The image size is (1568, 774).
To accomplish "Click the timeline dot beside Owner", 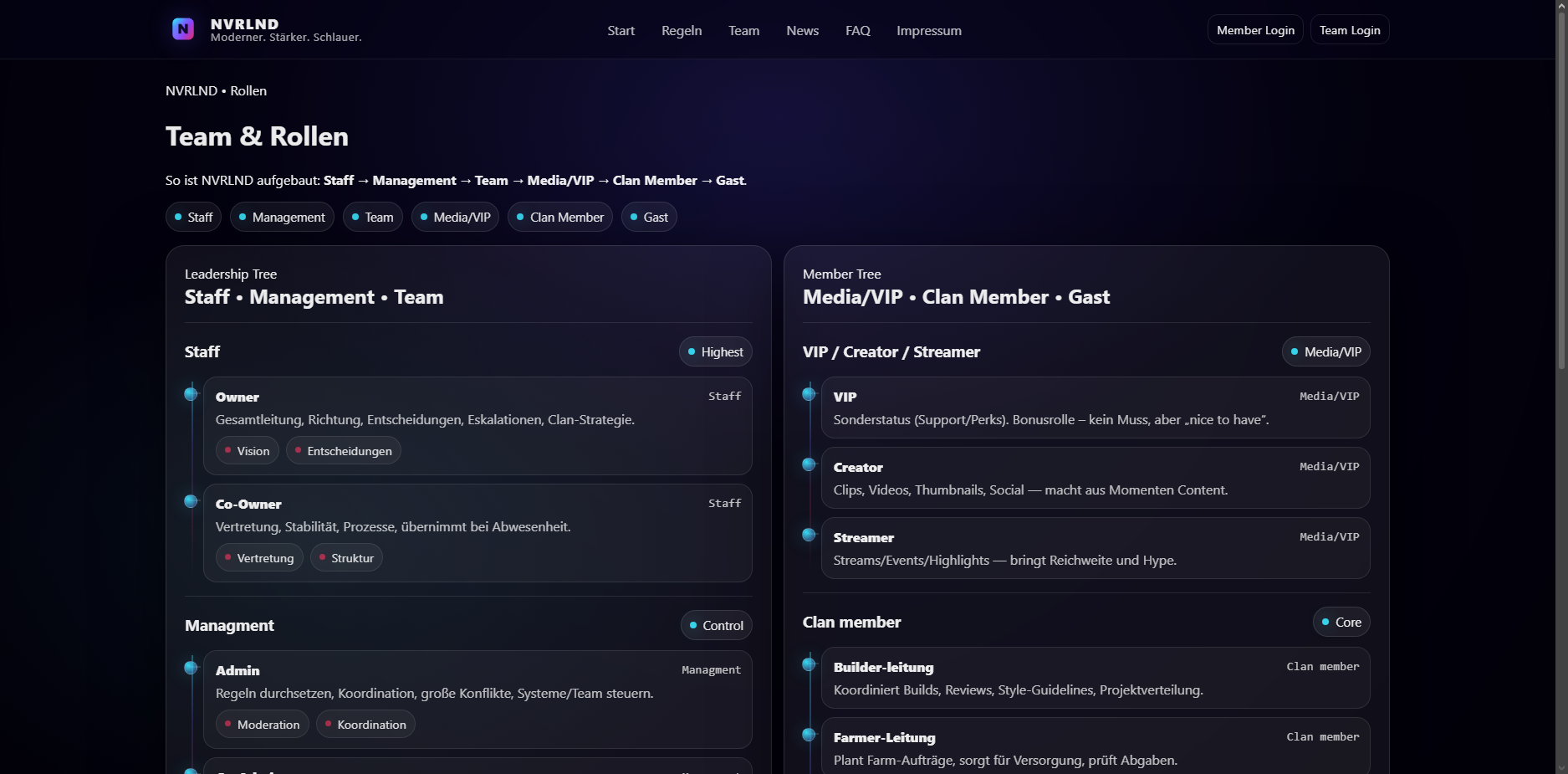I will point(191,394).
